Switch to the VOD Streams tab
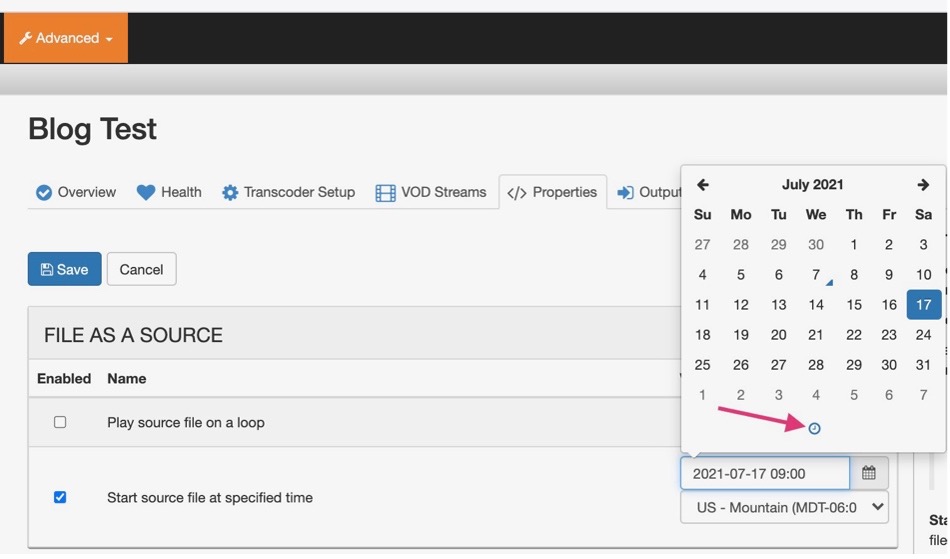Viewport: 950px width, 559px height. pos(431,192)
